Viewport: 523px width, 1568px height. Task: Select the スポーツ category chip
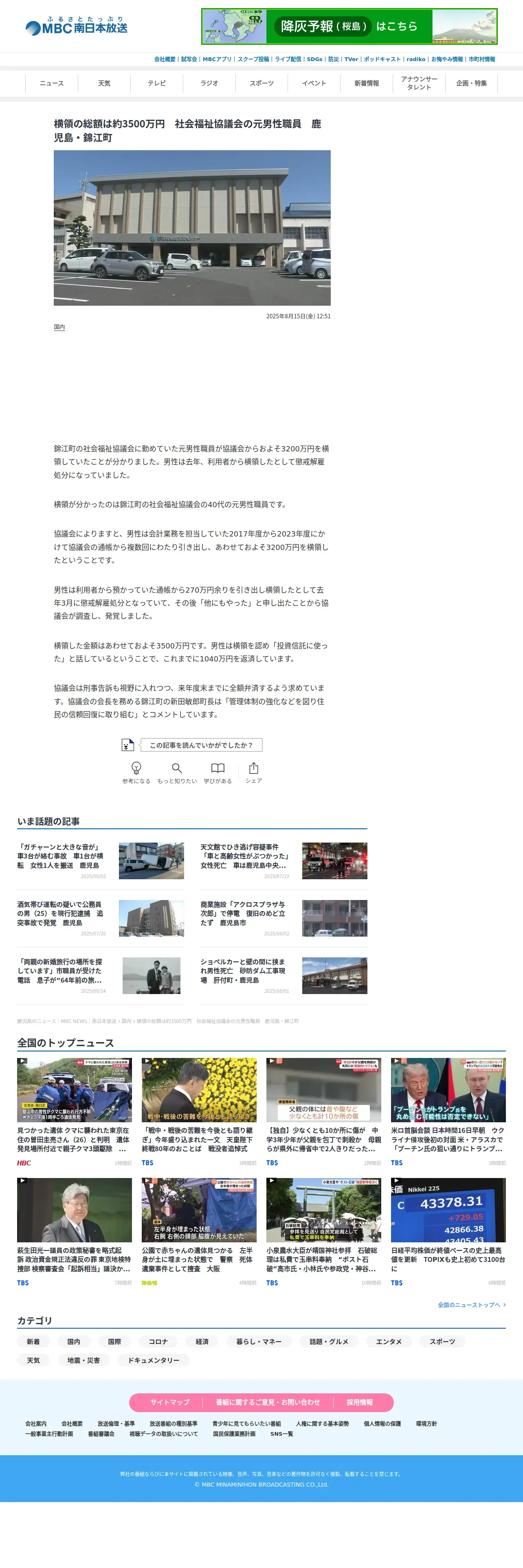point(443,1341)
